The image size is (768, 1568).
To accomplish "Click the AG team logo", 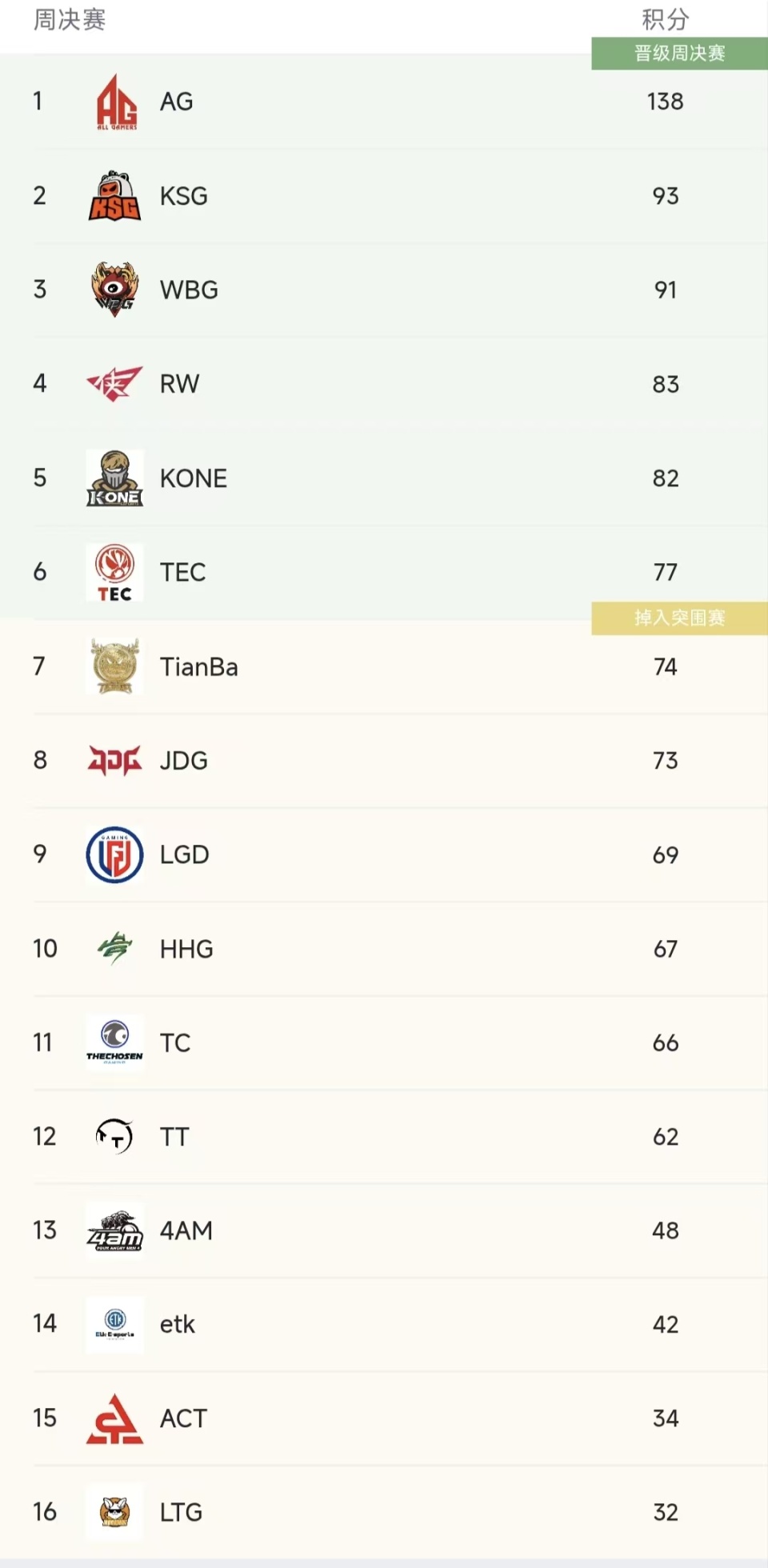I will (115, 102).
